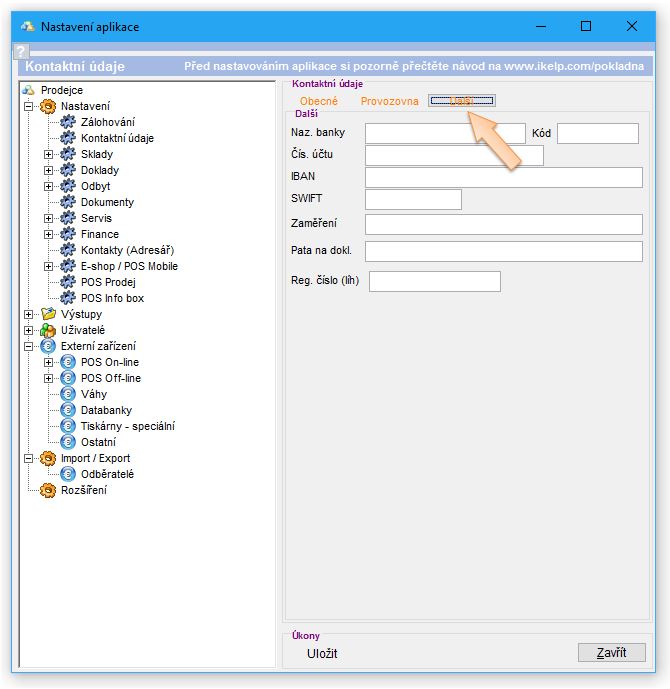670x689 pixels.
Task: Select the Tiskárny - speciální item
Action: [x=127, y=426]
